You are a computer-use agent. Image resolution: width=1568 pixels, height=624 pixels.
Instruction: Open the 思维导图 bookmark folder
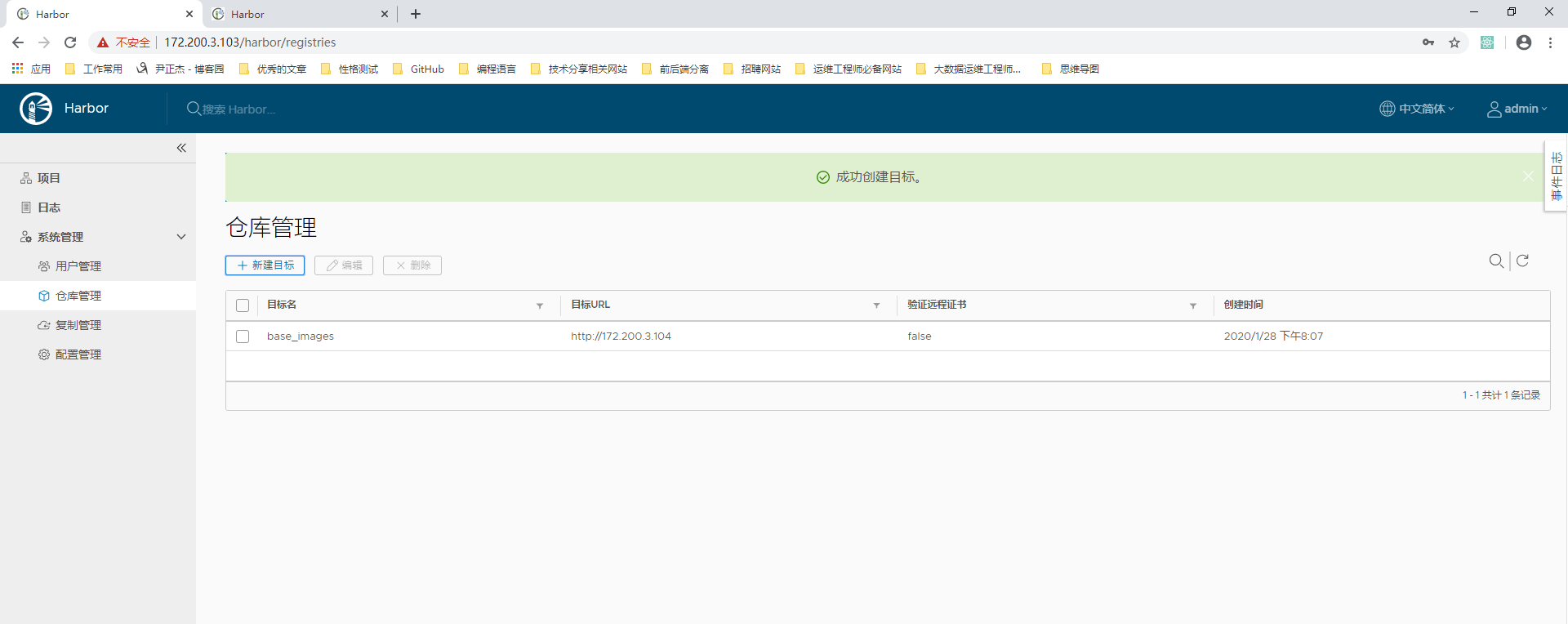click(x=1071, y=69)
